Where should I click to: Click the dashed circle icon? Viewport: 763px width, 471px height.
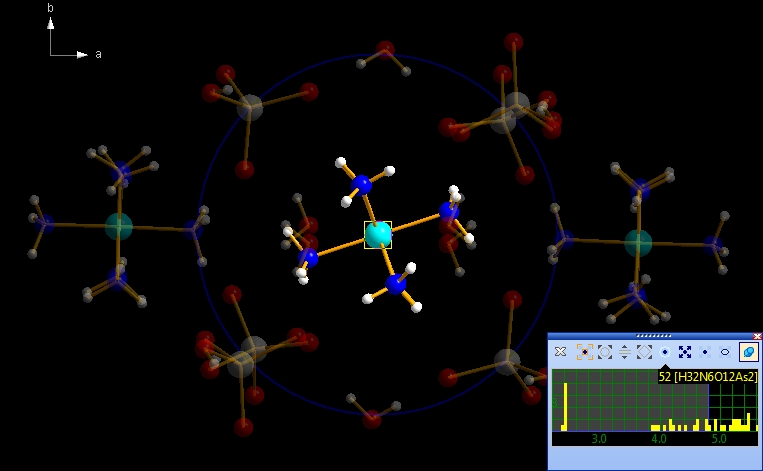pos(605,352)
